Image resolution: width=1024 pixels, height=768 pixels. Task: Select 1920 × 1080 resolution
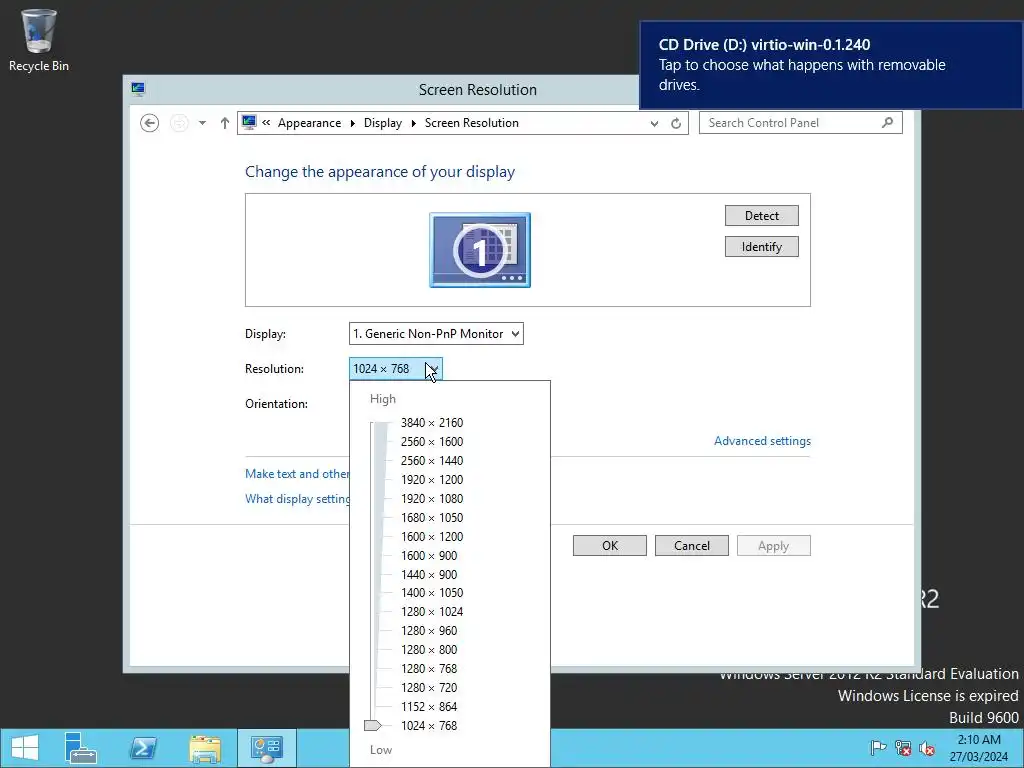[x=432, y=498]
